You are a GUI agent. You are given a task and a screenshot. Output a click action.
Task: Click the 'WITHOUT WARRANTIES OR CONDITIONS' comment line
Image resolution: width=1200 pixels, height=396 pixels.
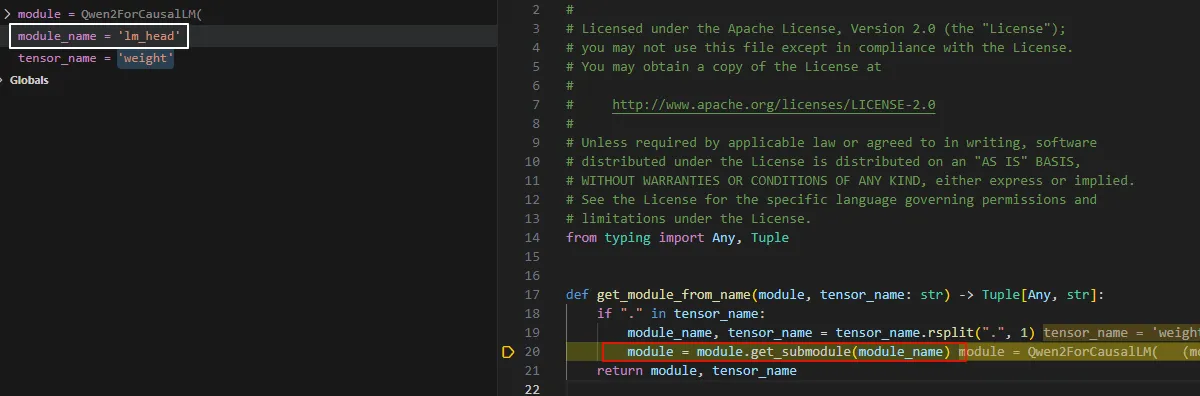pyautogui.click(x=850, y=180)
